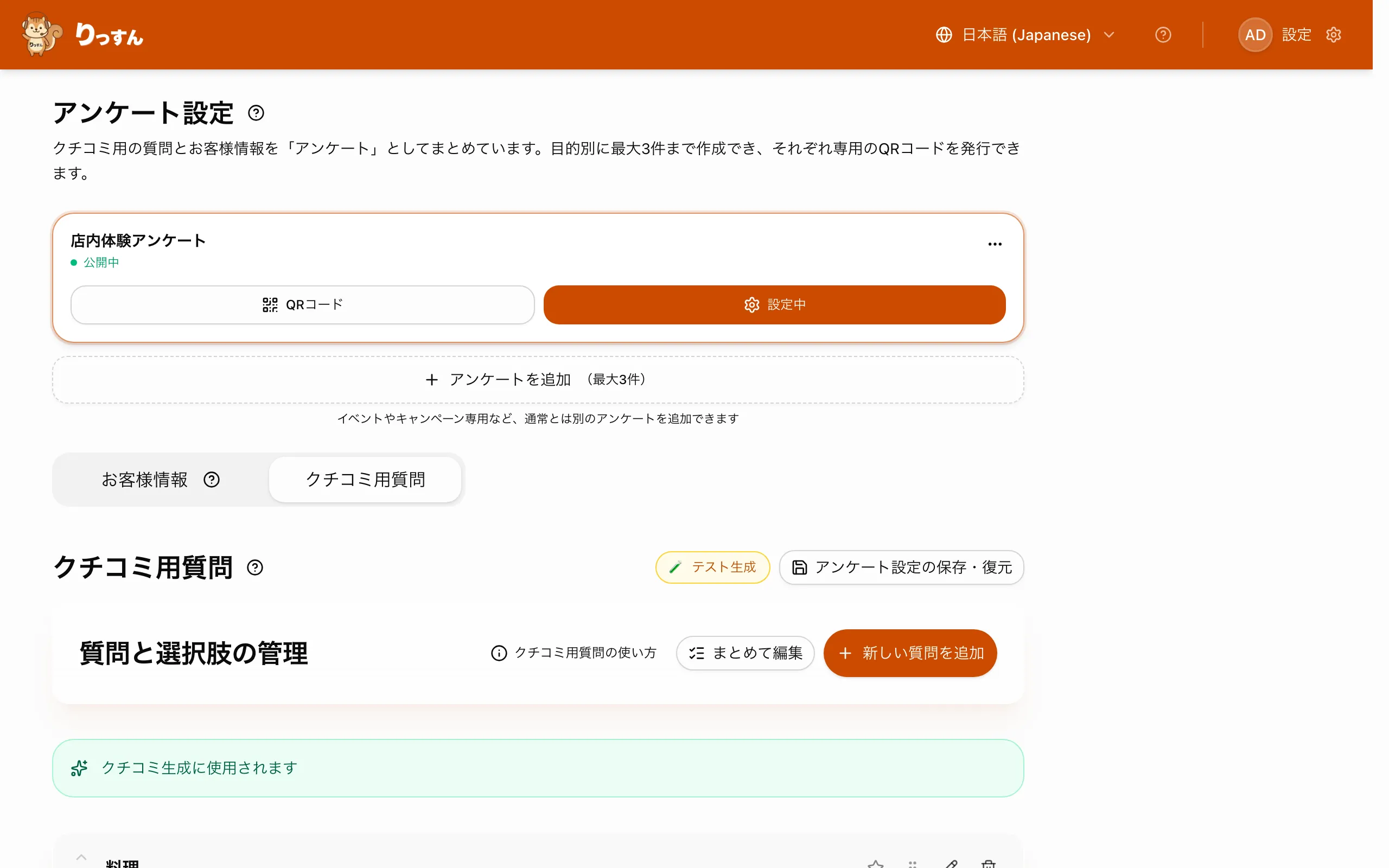The height and width of the screenshot is (868, 1389).
Task: Show help for アンケート設定 heading
Action: tap(256, 113)
